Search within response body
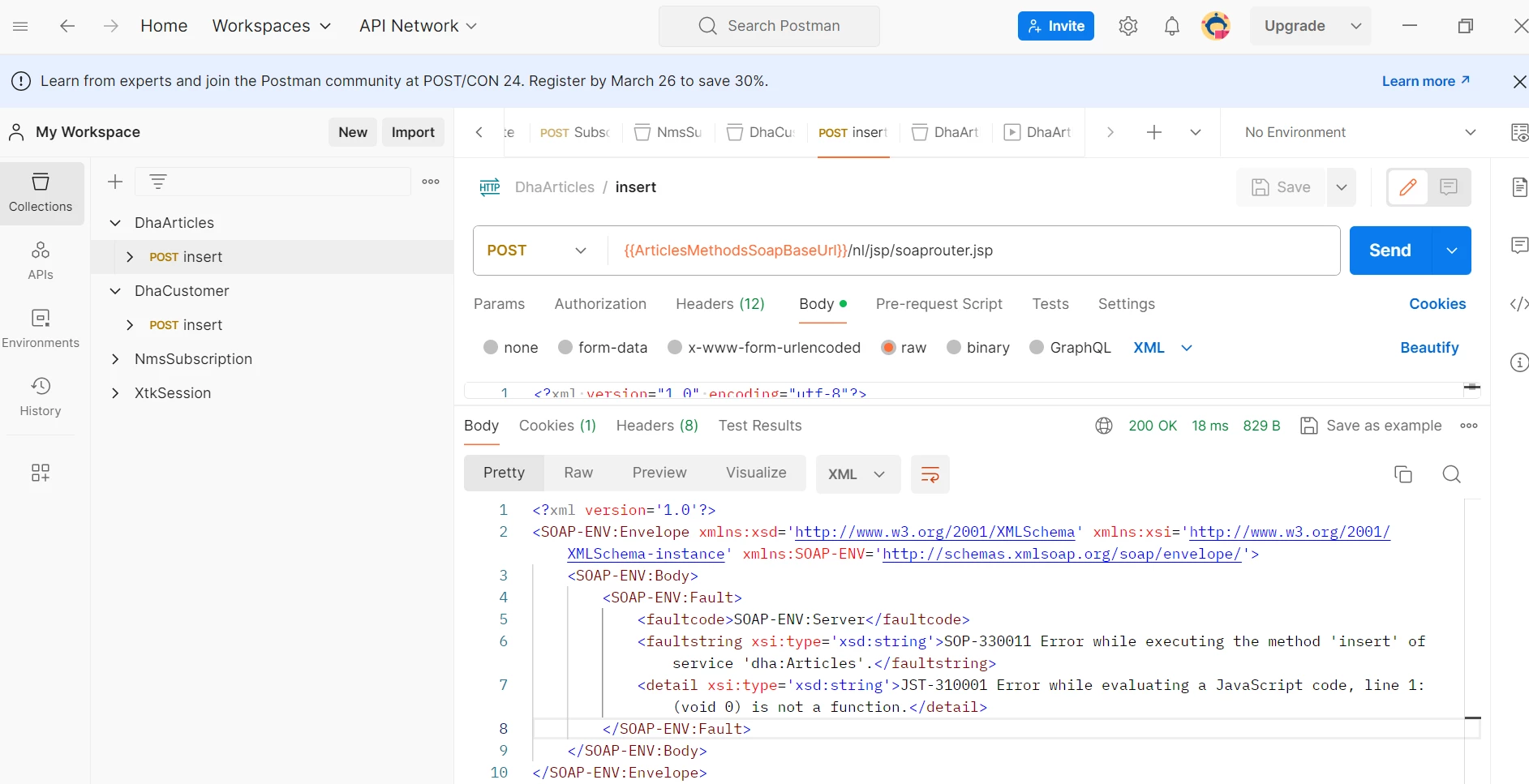This screenshot has width=1529, height=784. [x=1452, y=474]
